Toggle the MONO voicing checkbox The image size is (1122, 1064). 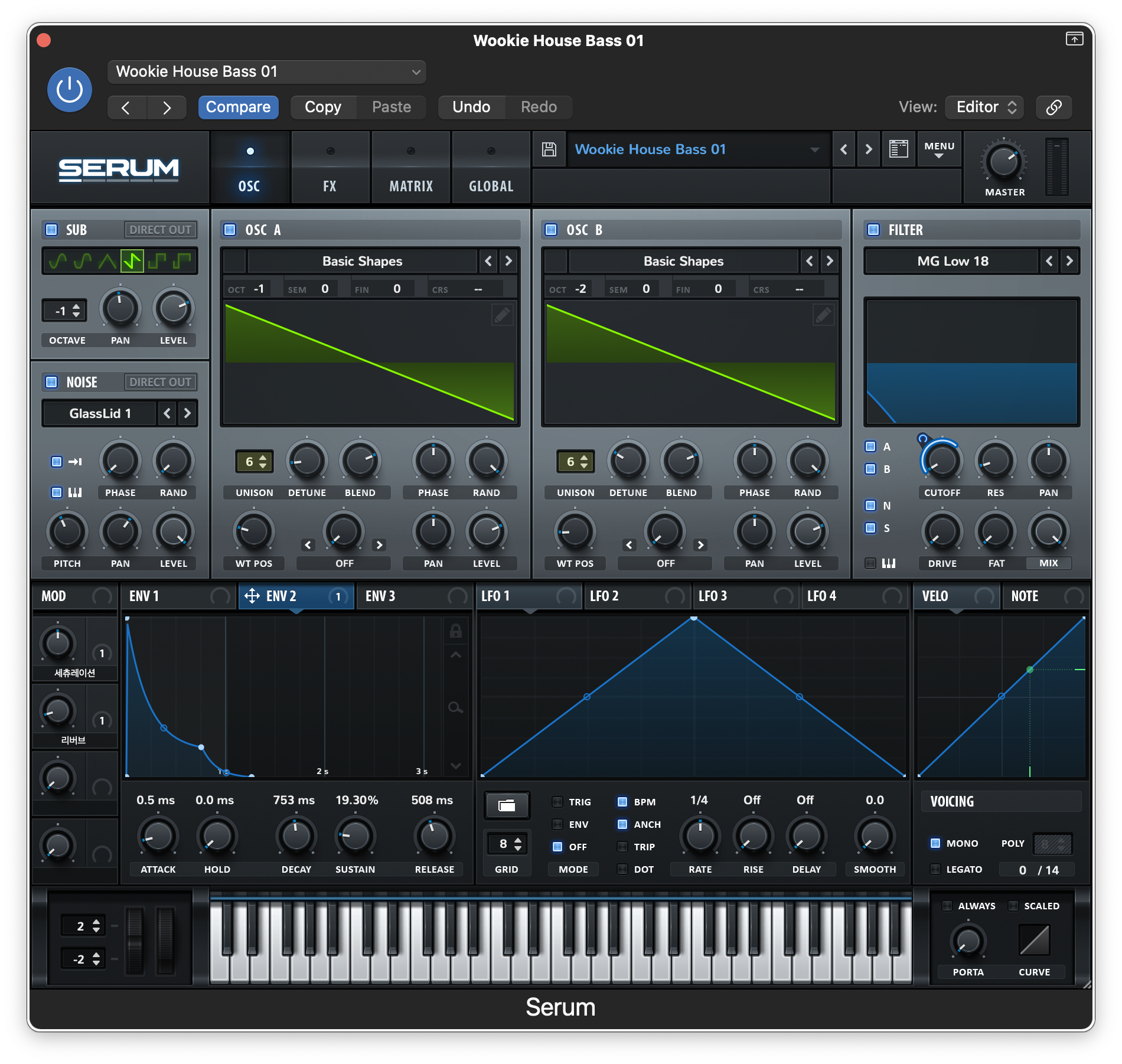(935, 843)
